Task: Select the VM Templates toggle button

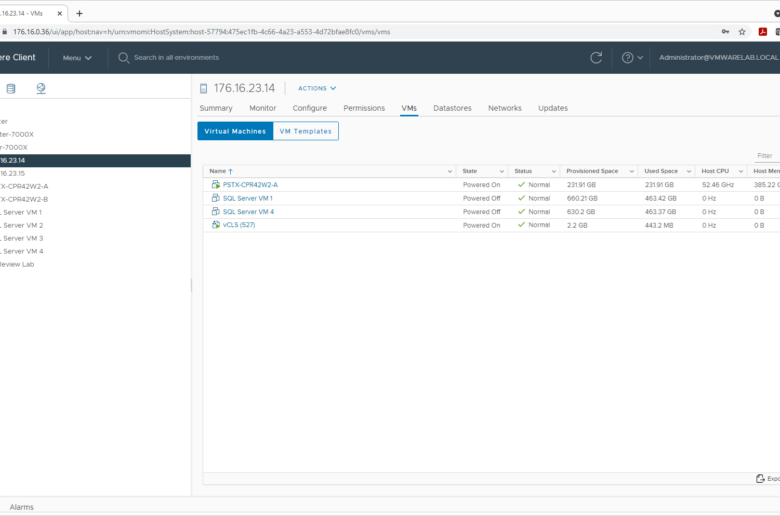Action: tap(305, 131)
